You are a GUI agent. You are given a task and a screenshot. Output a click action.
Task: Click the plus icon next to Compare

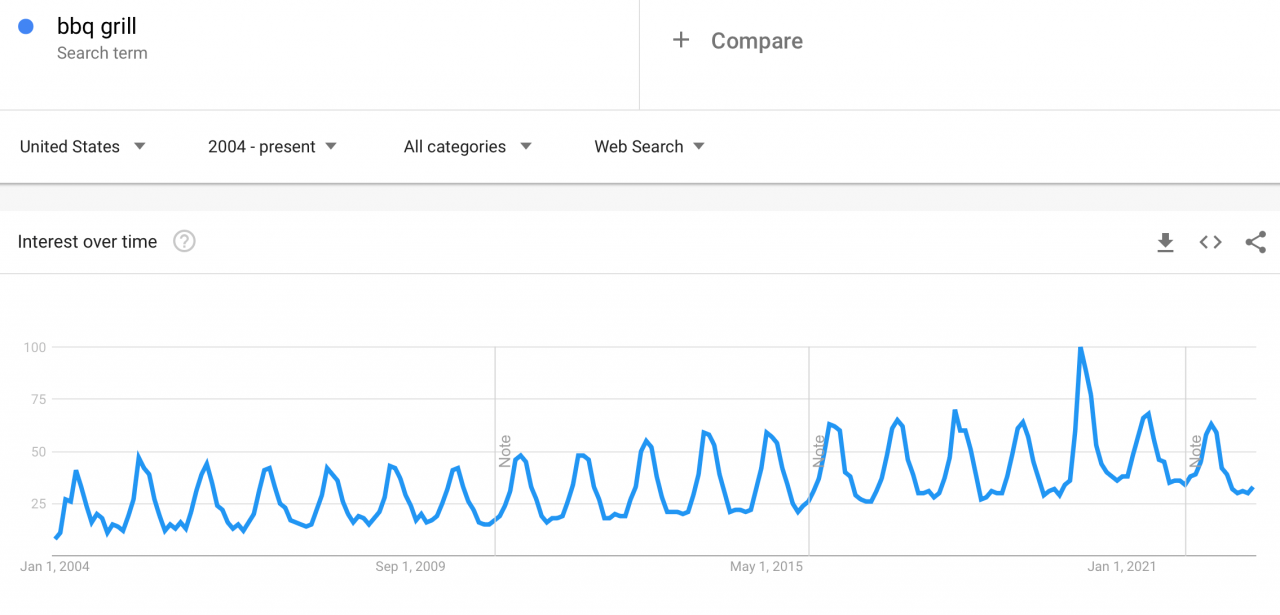pos(681,40)
